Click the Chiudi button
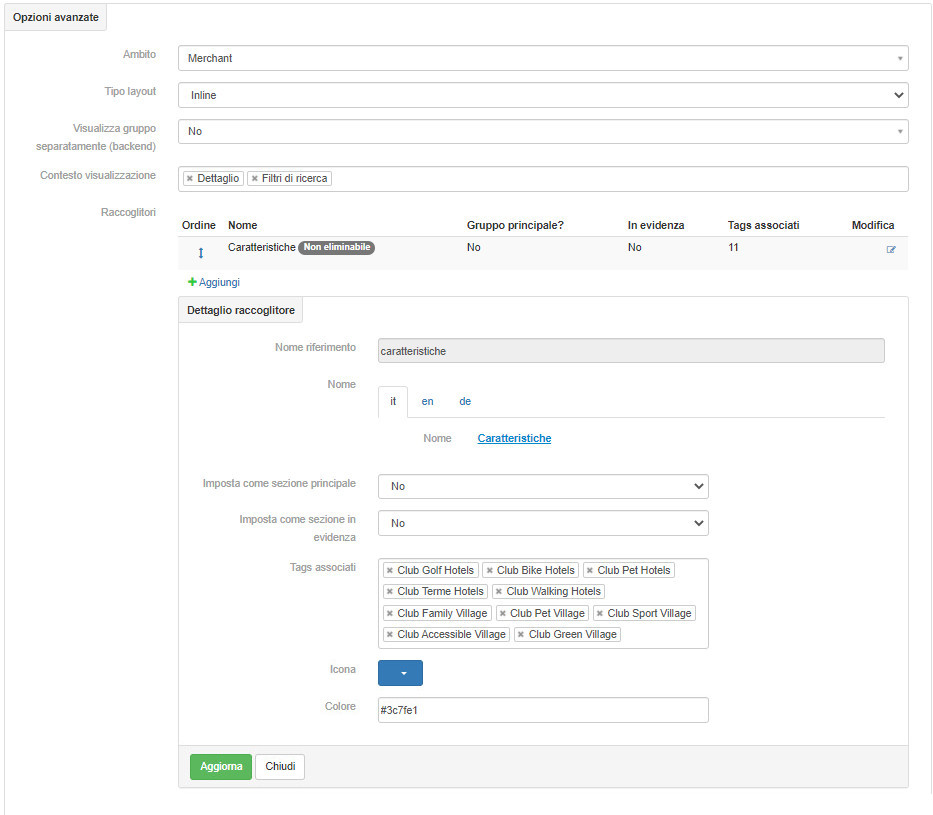Image resolution: width=933 pixels, height=815 pixels. click(280, 767)
